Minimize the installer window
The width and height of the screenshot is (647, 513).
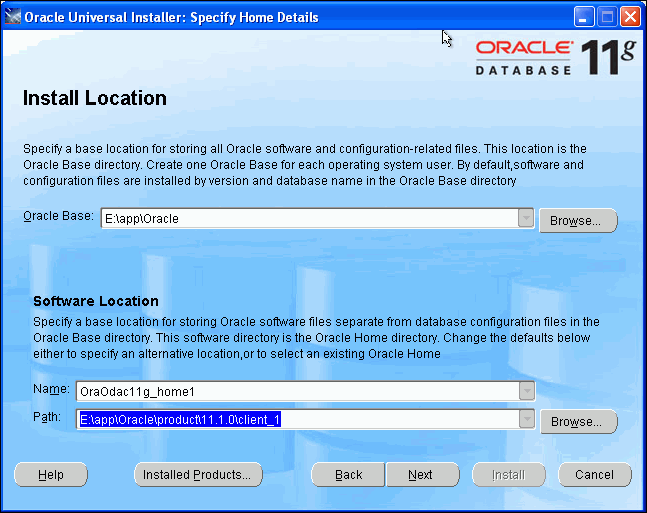585,17
